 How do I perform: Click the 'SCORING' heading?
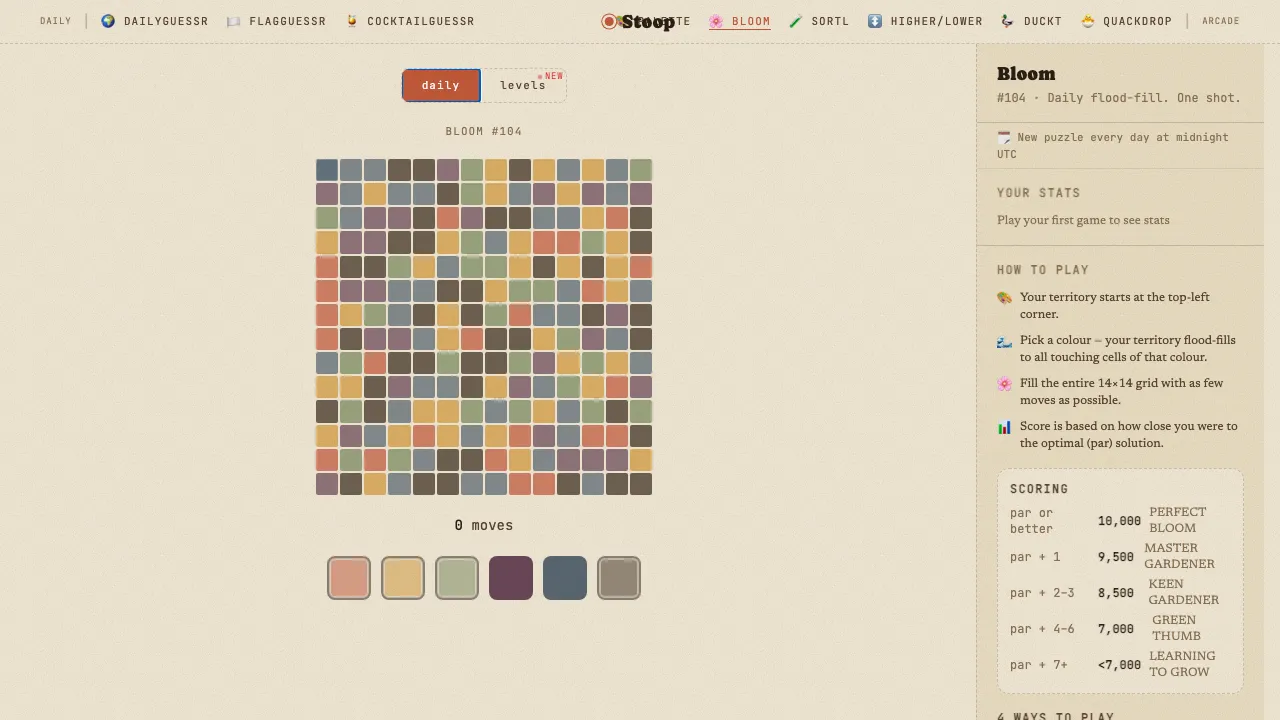click(x=1039, y=489)
